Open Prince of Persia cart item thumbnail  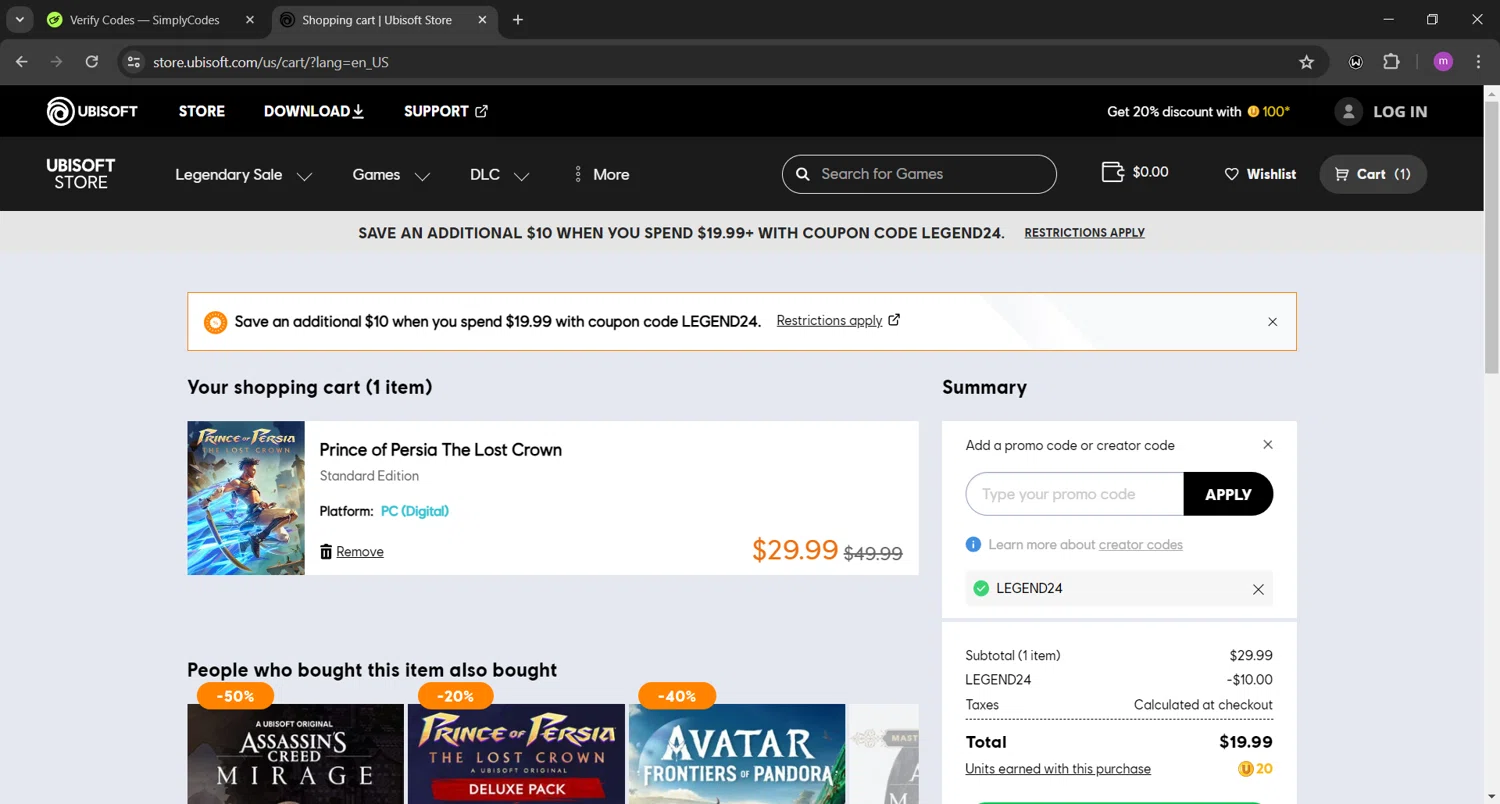[x=246, y=498]
